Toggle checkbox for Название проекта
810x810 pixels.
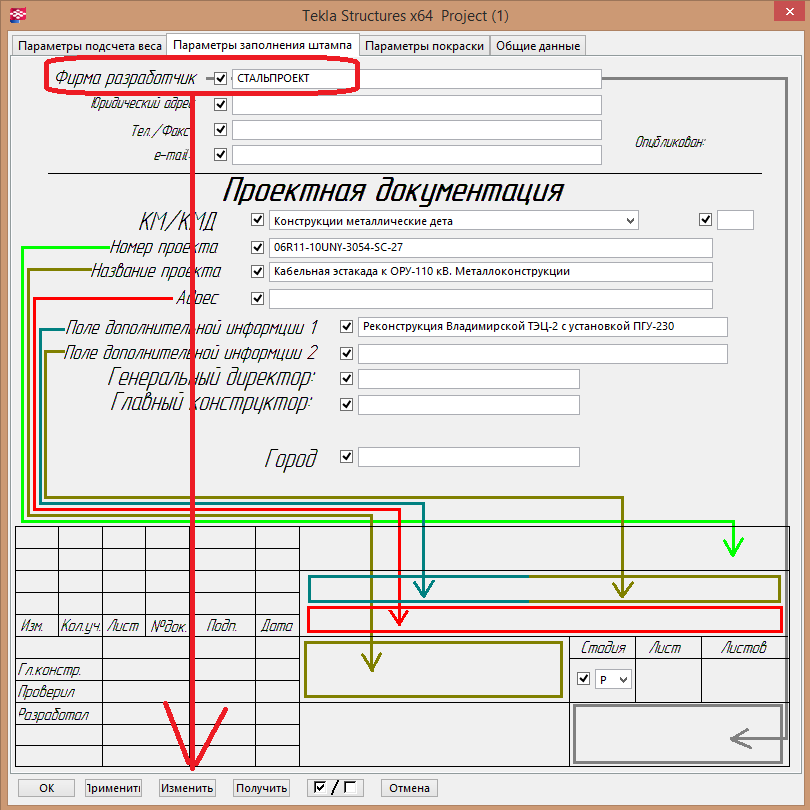257,271
